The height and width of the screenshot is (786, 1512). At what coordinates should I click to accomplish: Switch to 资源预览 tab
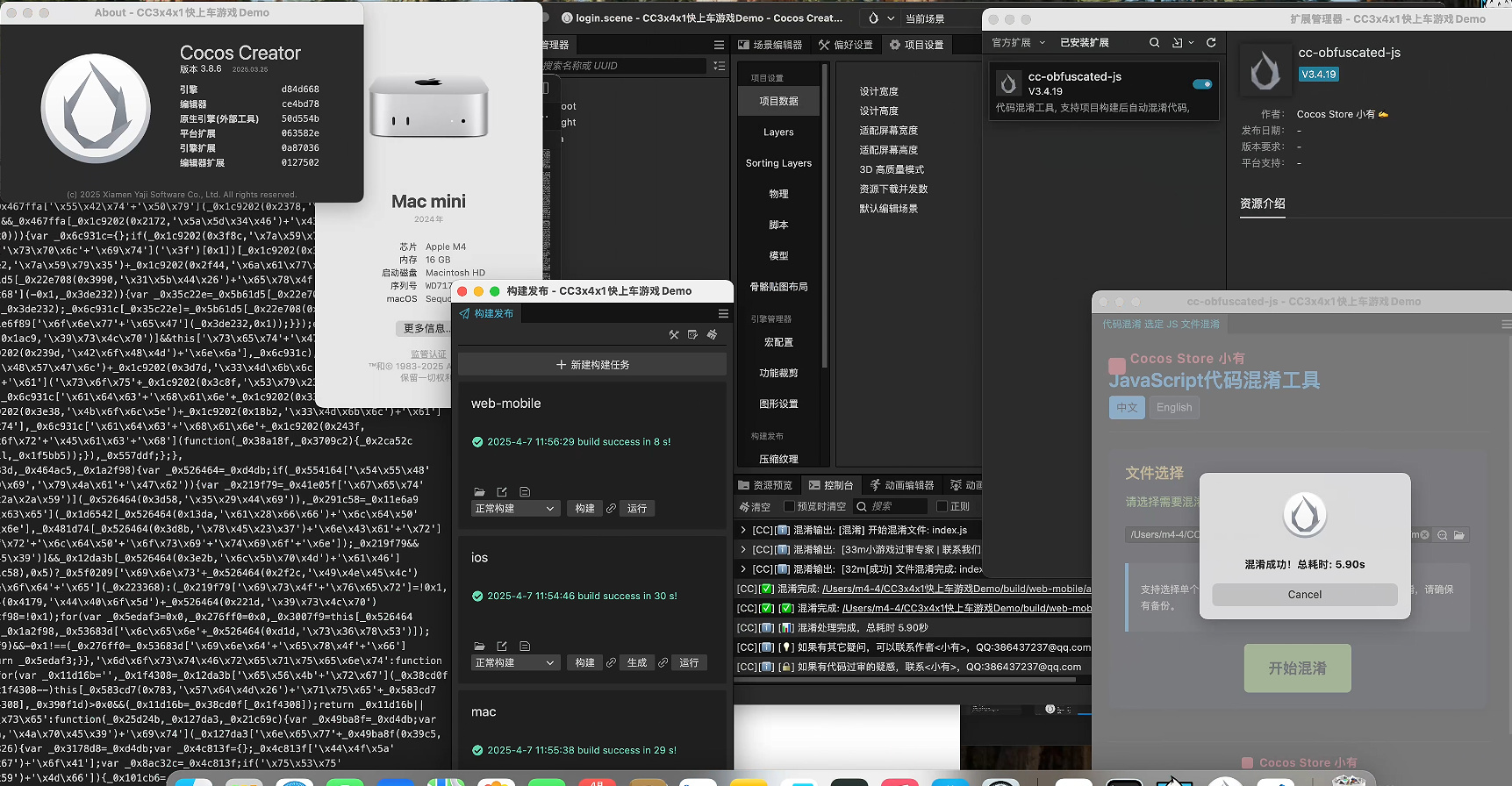click(x=765, y=485)
